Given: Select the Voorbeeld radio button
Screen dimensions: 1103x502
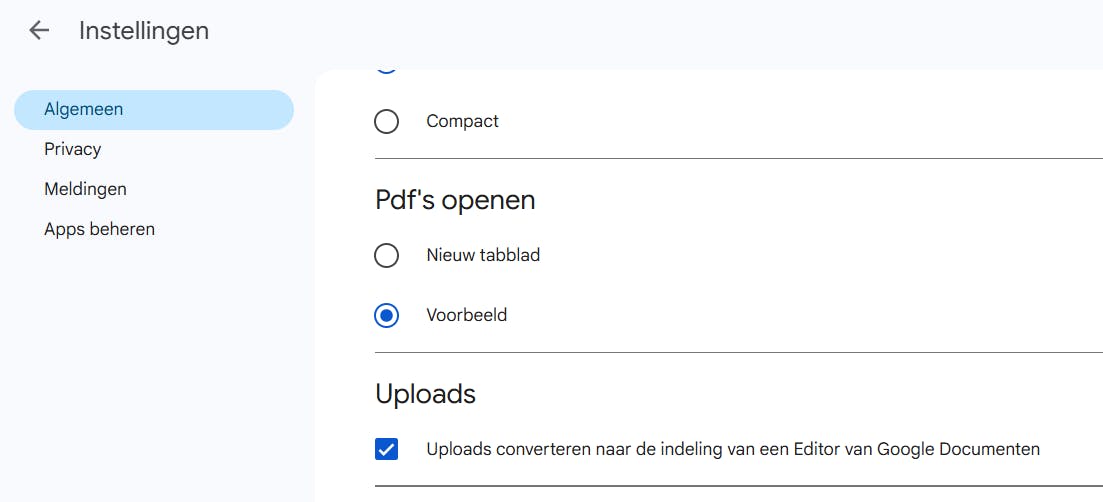Looking at the screenshot, I should click(x=386, y=316).
